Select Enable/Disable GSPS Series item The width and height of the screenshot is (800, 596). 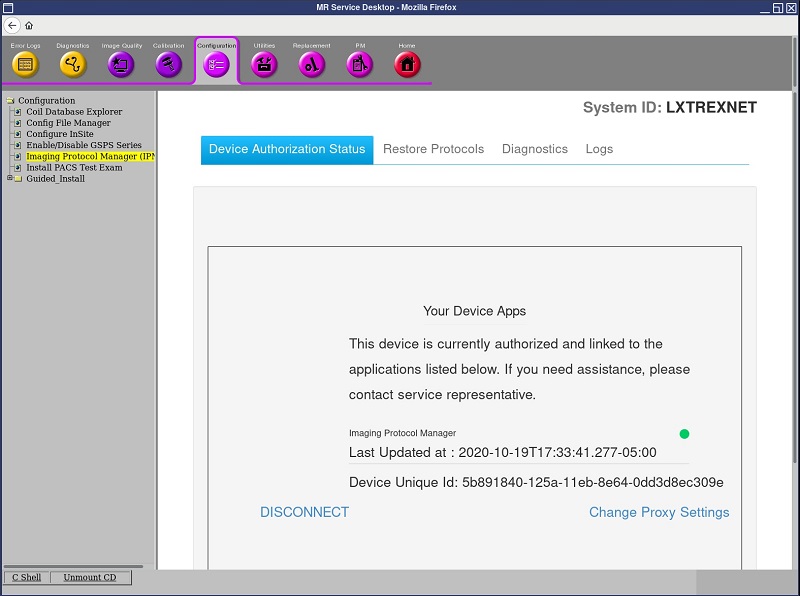coord(83,145)
